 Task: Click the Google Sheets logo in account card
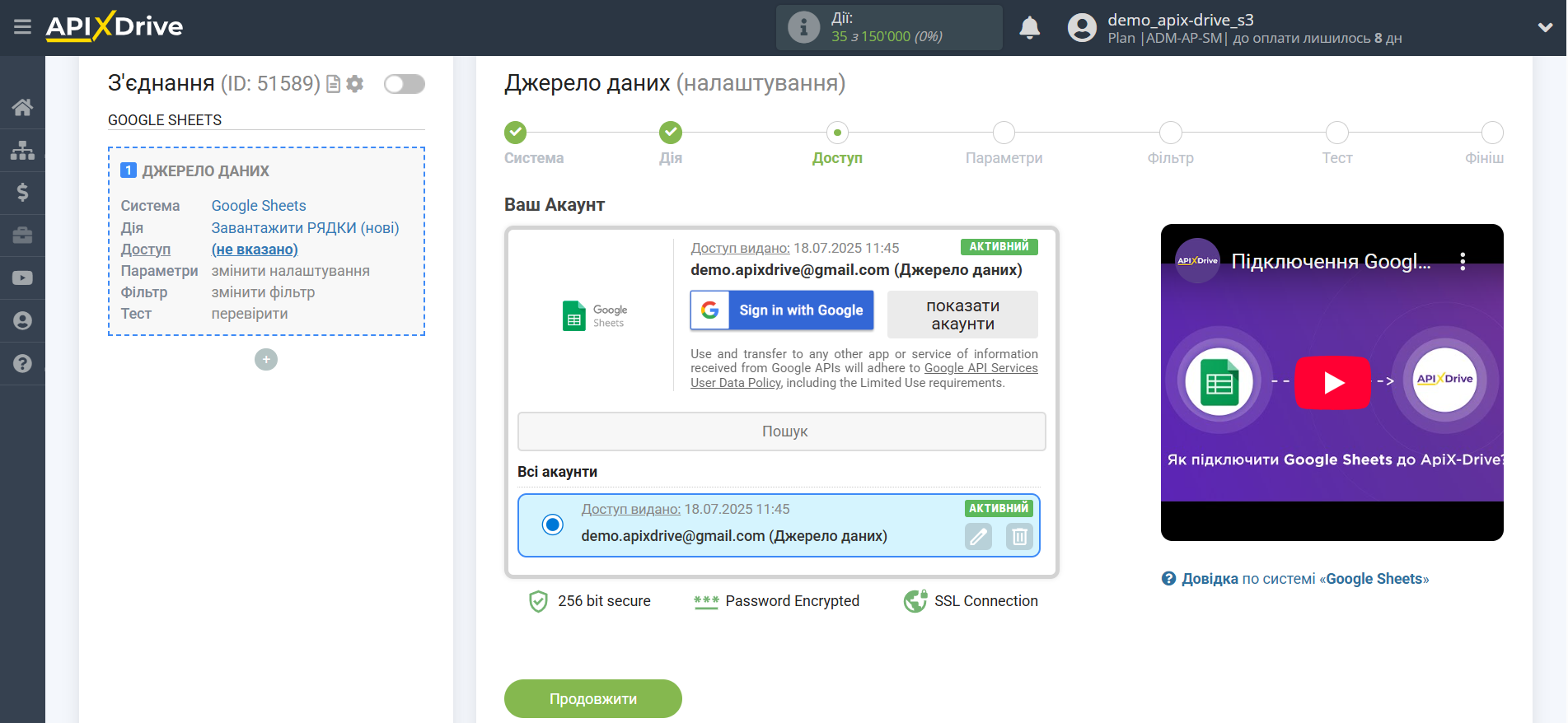click(595, 315)
